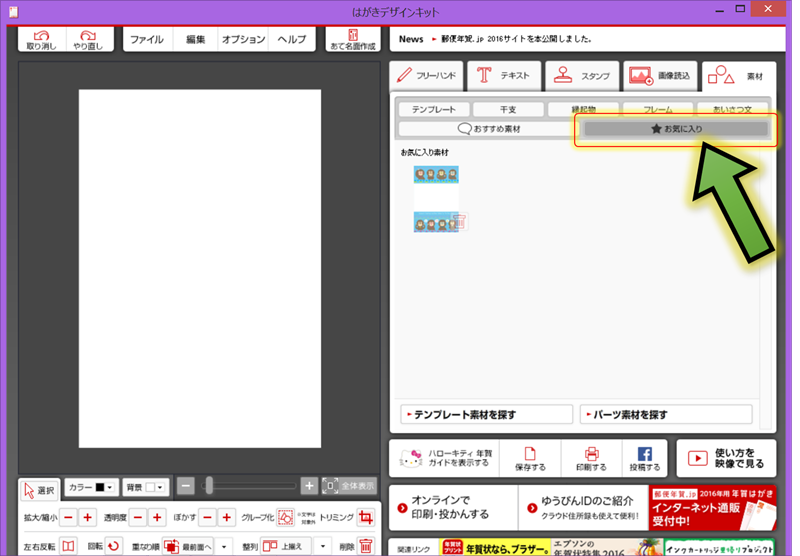Expand the 整列 alignment dropdown arrow
Viewport: 800px width, 556px height.
pyautogui.click(x=323, y=546)
